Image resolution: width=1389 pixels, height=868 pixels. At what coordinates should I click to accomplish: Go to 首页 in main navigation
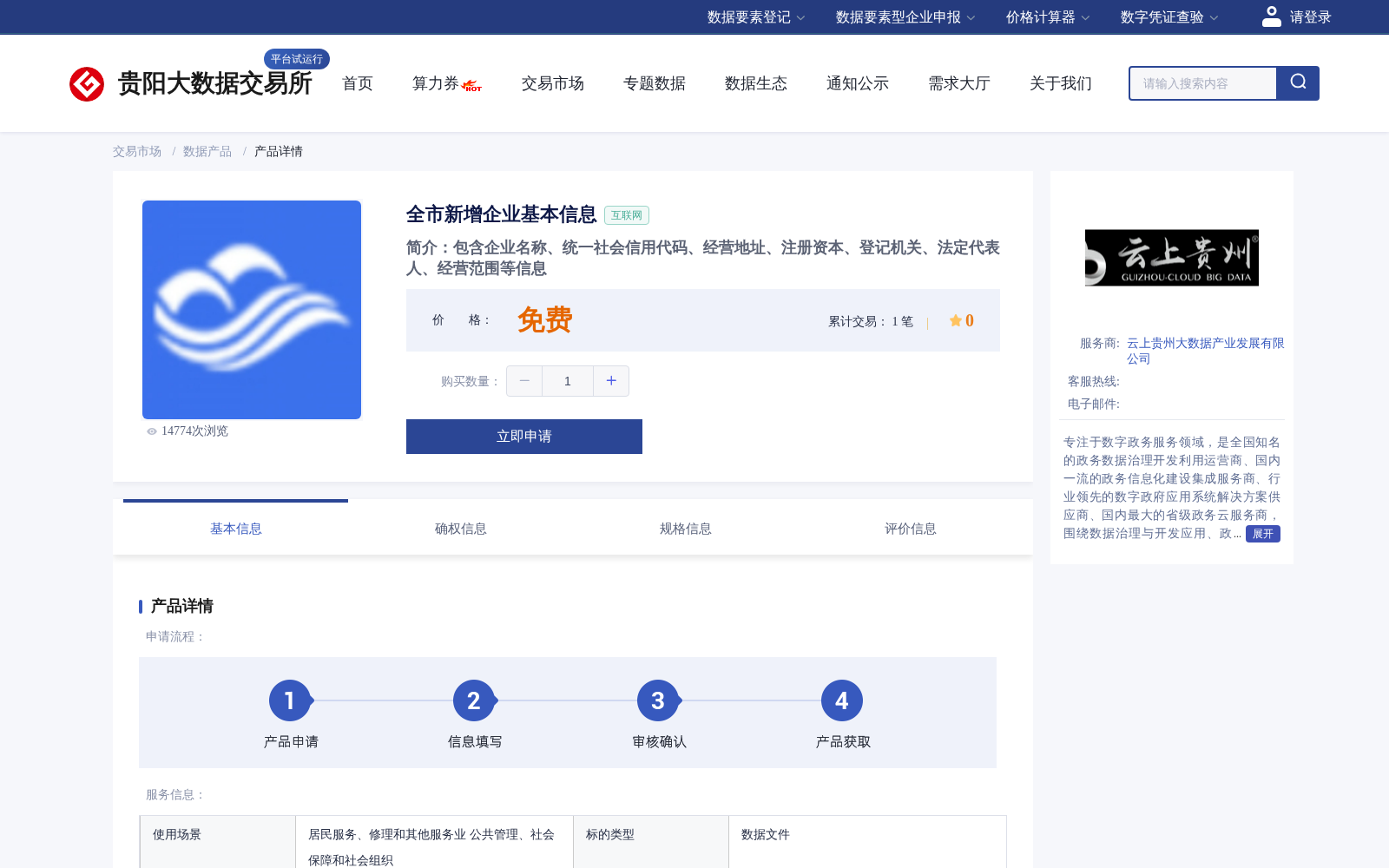(358, 83)
